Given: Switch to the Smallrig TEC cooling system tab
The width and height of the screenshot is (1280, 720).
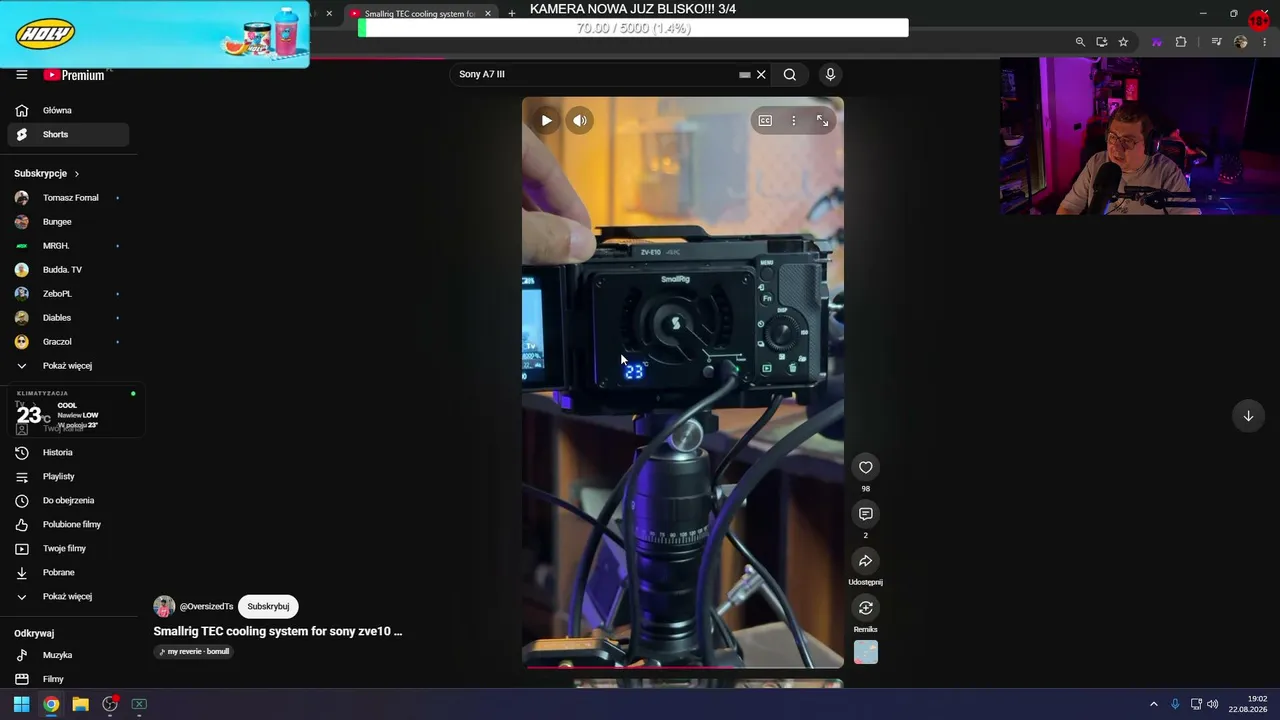Looking at the screenshot, I should [x=418, y=14].
